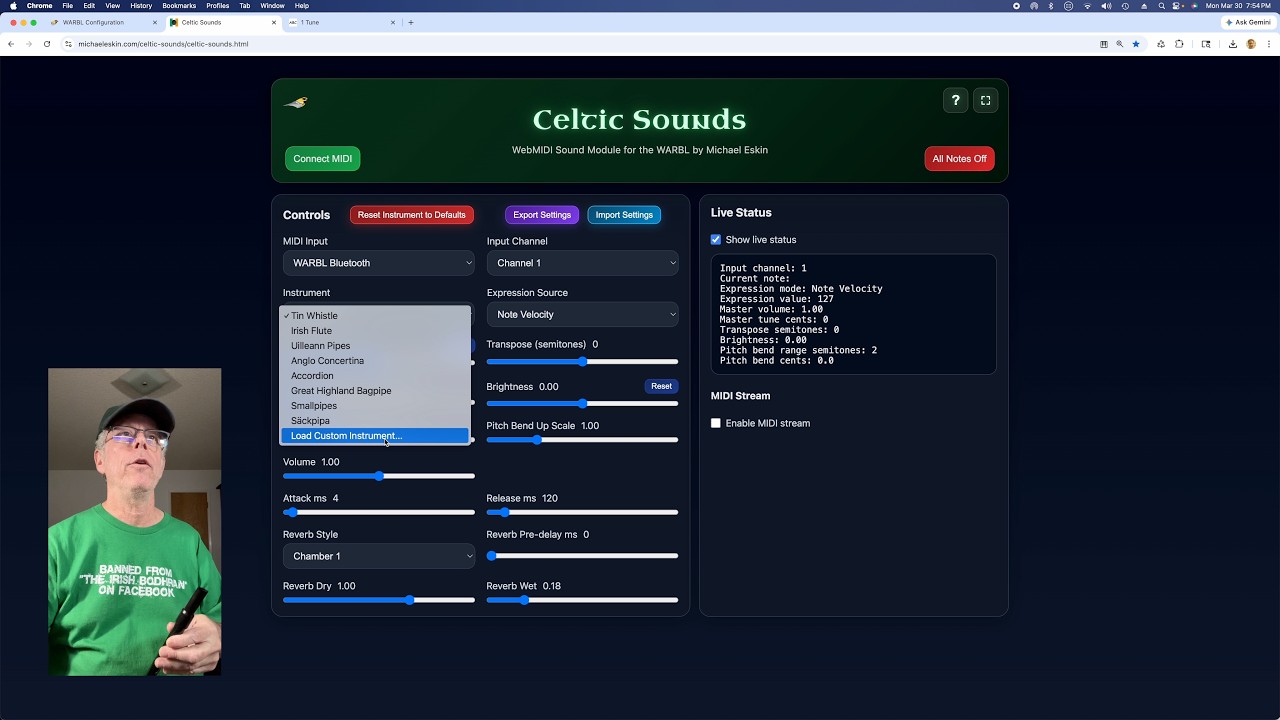This screenshot has height=720, width=1280.
Task: Open the Chrome extensions puzzle icon
Action: (1179, 44)
